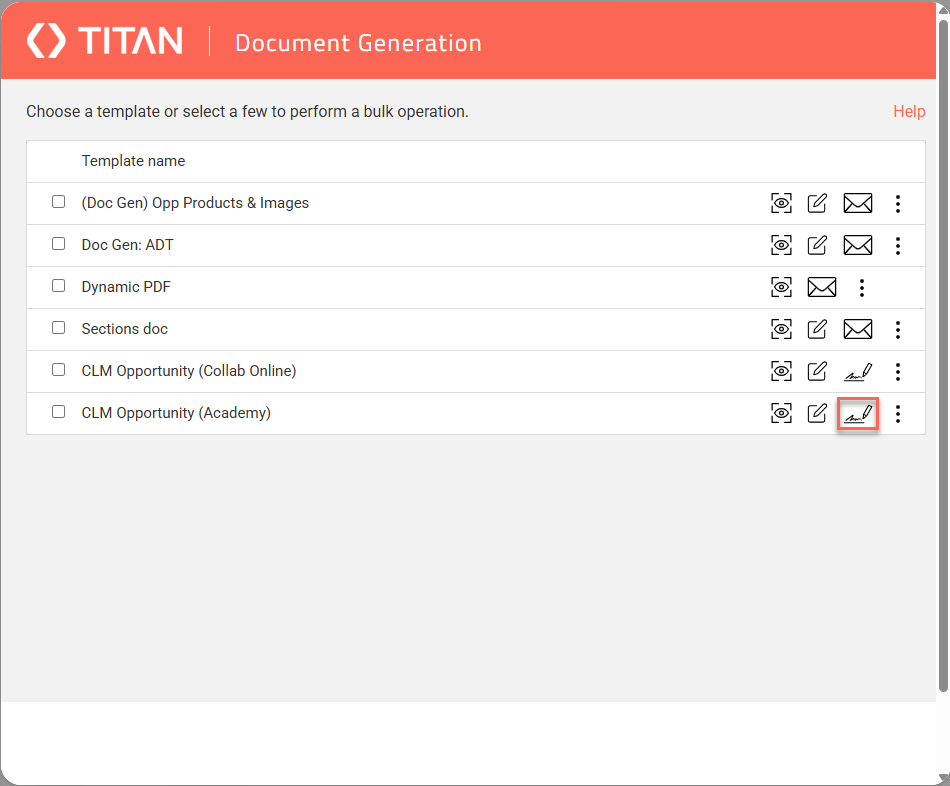Click the edit icon for CLM Opportunity (Academy)
Screen dimensions: 950x786
(x=817, y=413)
